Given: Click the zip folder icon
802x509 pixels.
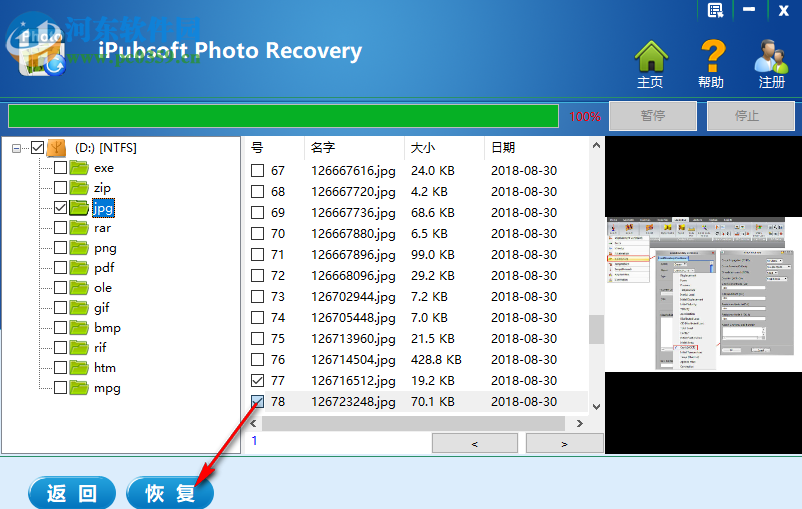Looking at the screenshot, I should click(79, 188).
